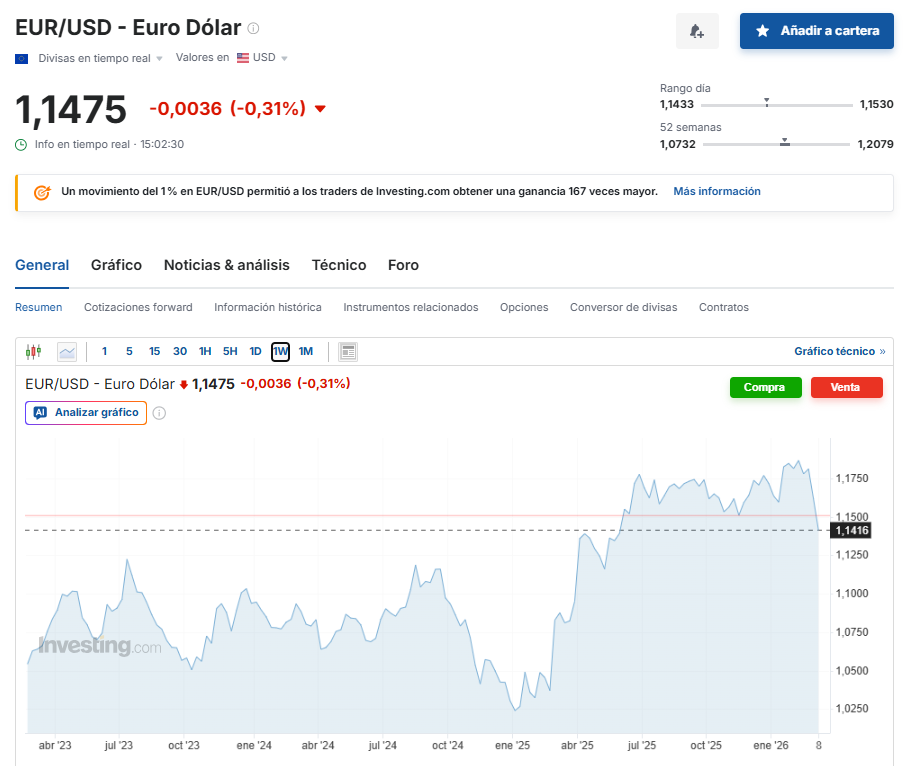
Task: Click the news overlay icon in chart toolbar
Action: click(348, 351)
